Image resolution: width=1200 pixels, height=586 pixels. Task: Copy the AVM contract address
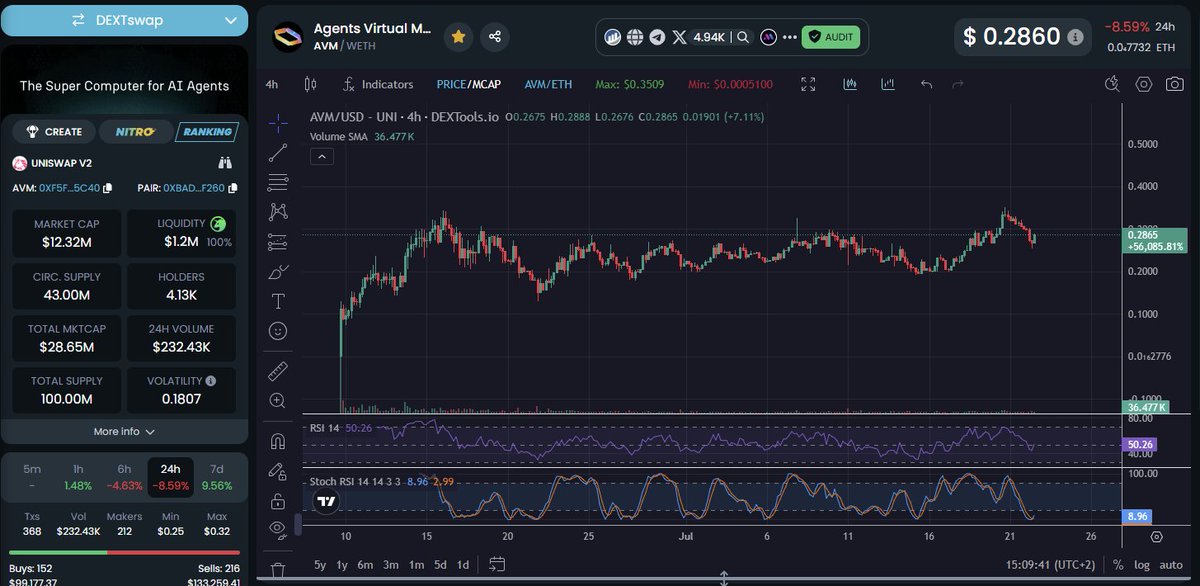(107, 188)
